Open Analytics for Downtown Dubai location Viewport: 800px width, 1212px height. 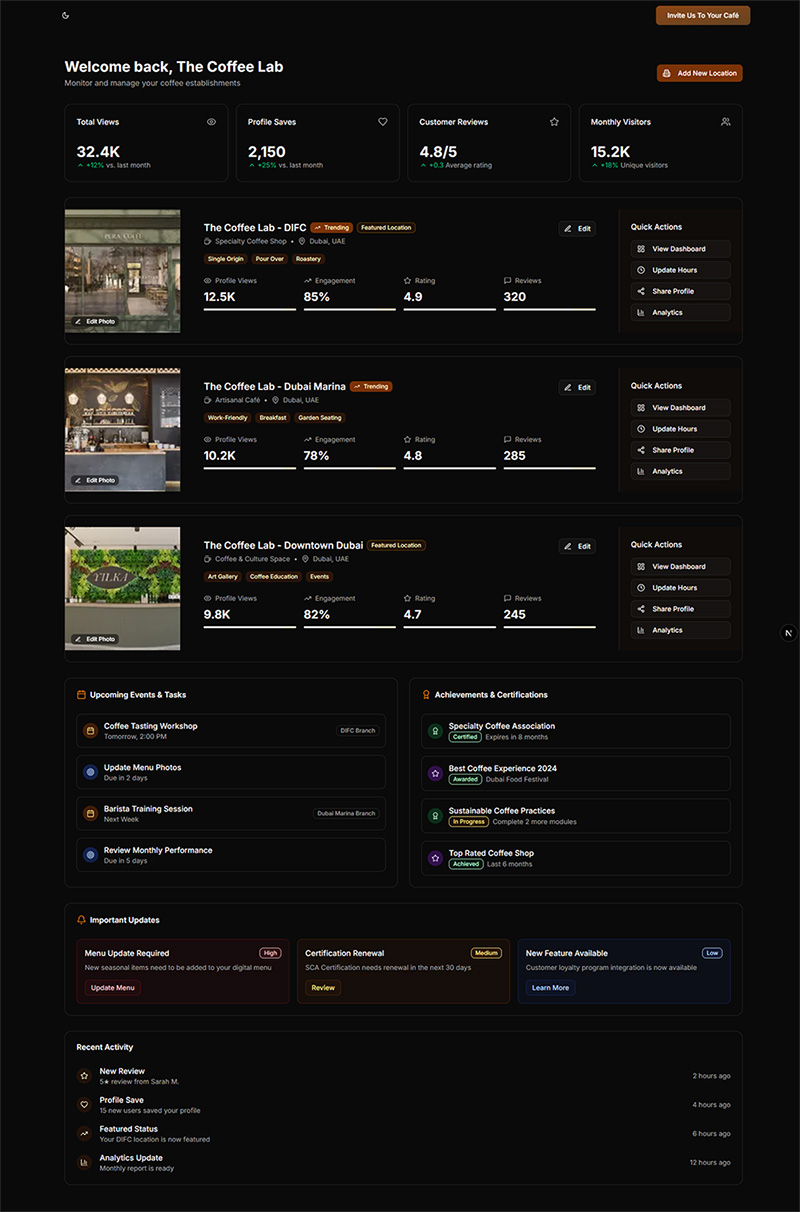pos(680,630)
